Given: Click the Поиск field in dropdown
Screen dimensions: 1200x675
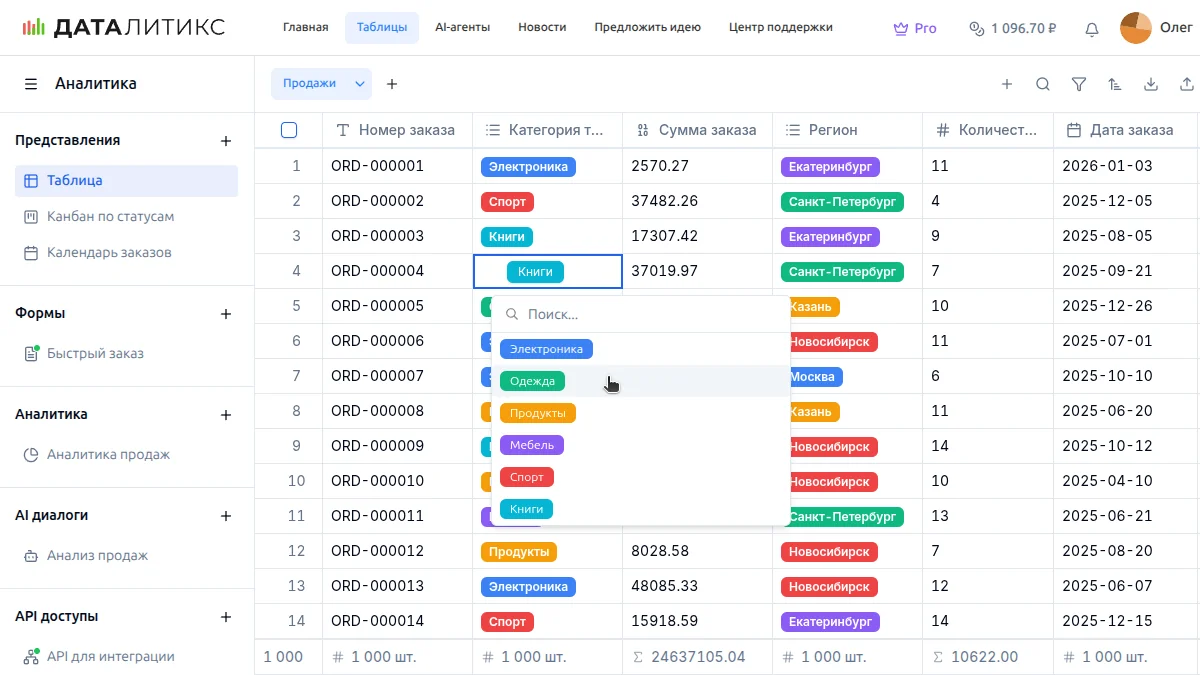Looking at the screenshot, I should [x=650, y=314].
